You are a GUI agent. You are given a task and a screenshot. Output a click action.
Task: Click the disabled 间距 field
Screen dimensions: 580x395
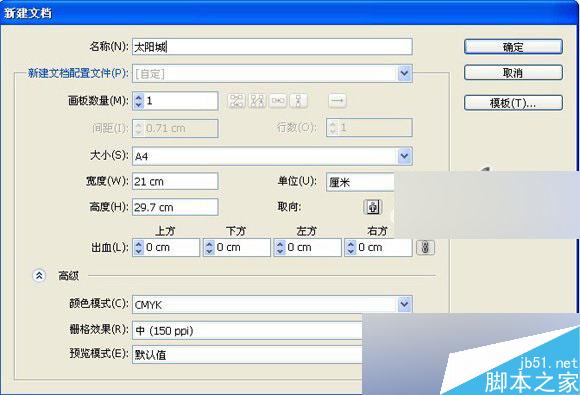point(175,128)
